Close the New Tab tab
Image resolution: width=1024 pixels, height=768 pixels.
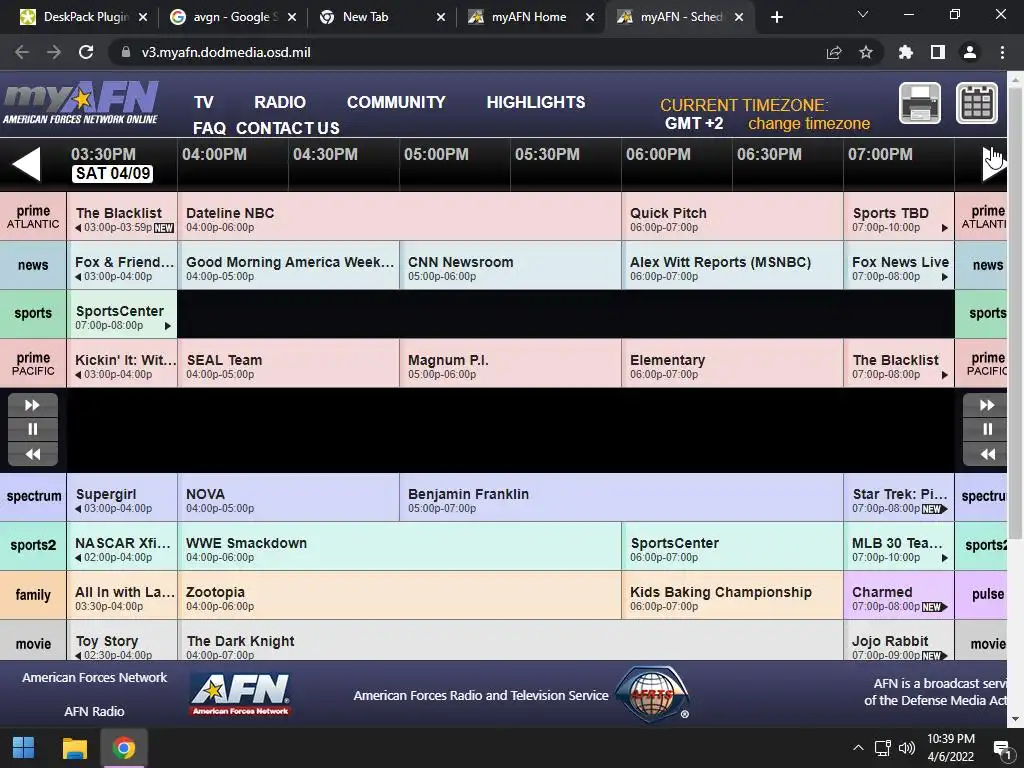pyautogui.click(x=441, y=17)
